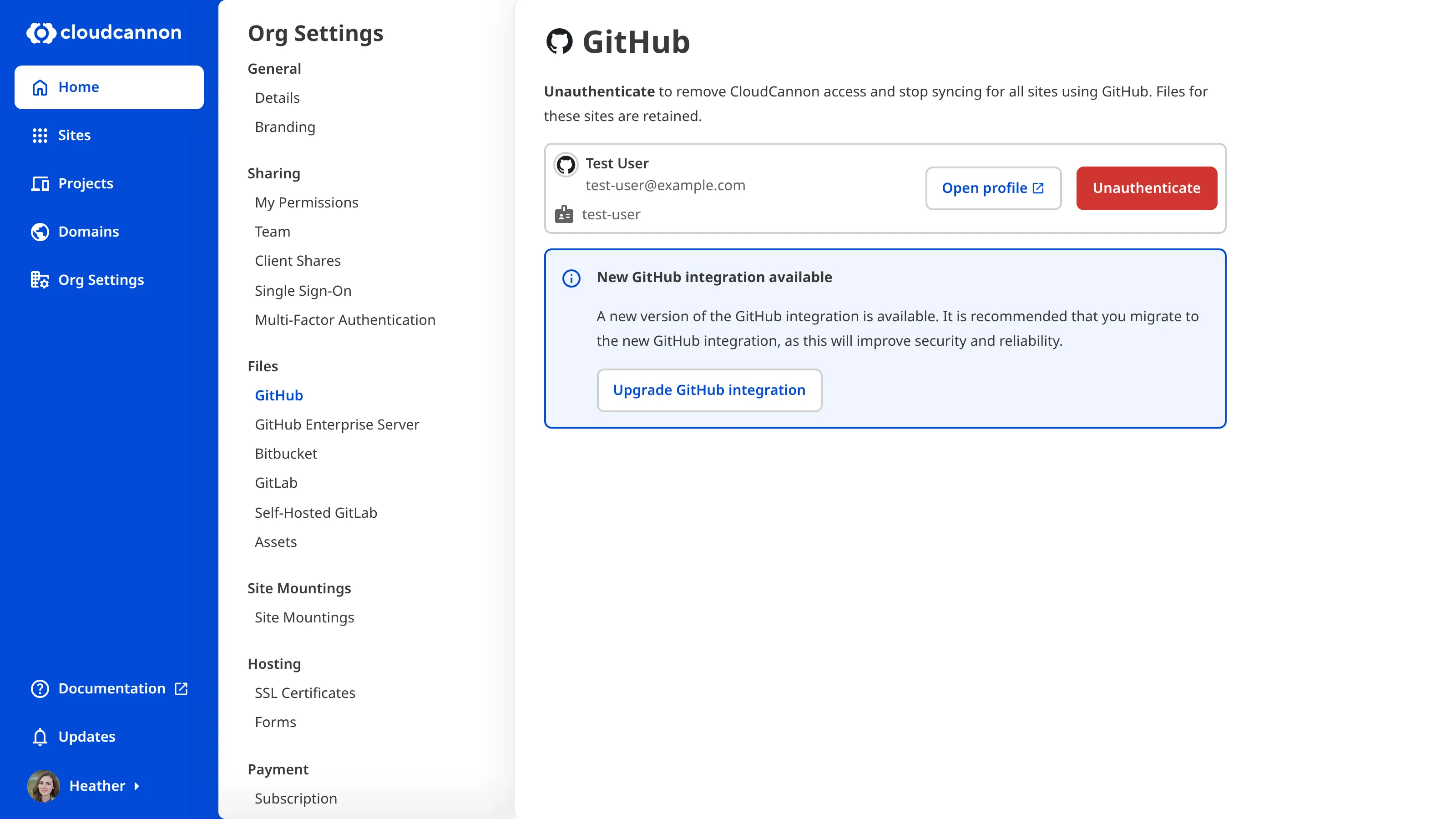Open Team settings
This screenshot has width=1456, height=819.
(273, 232)
